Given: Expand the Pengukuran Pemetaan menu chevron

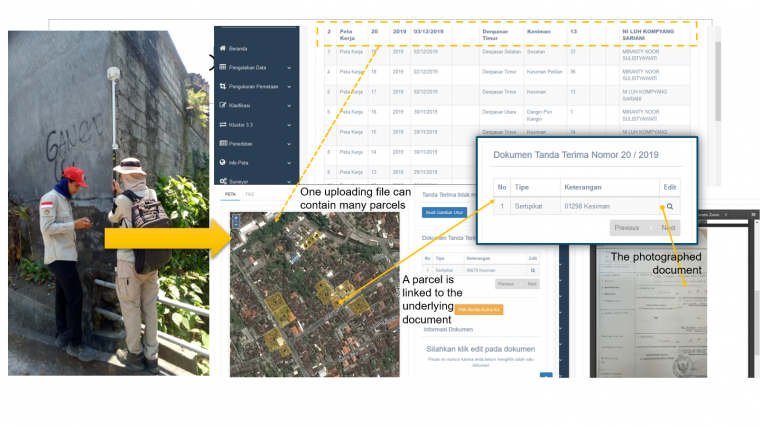Looking at the screenshot, I should [289, 87].
